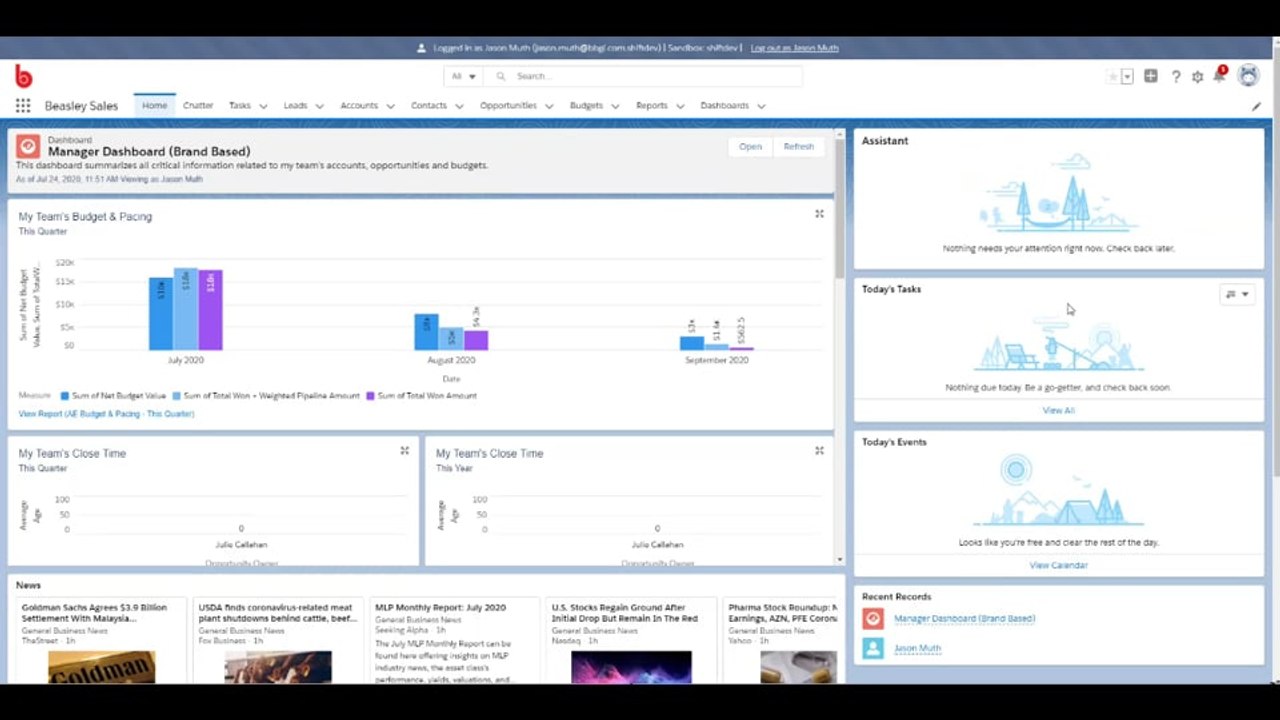Expand the Tasks tab dropdown chevron
Screen dimensions: 1280x720
[263, 106]
